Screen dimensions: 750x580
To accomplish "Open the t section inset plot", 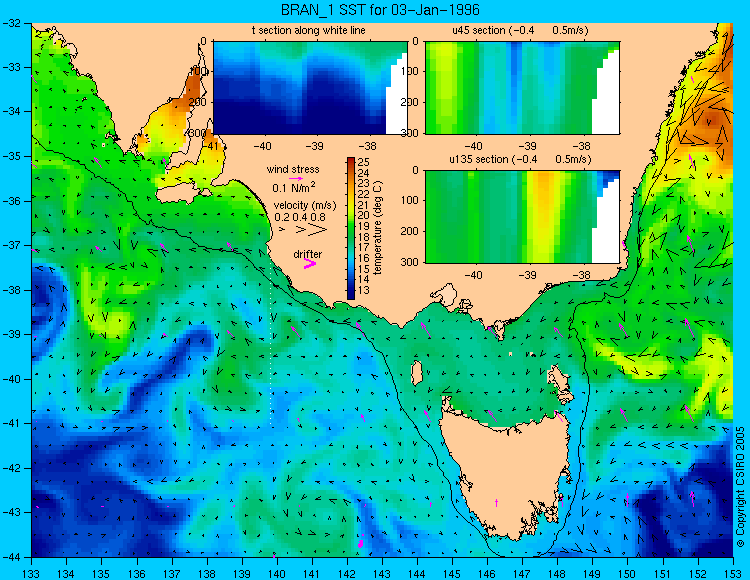I will tap(310, 88).
